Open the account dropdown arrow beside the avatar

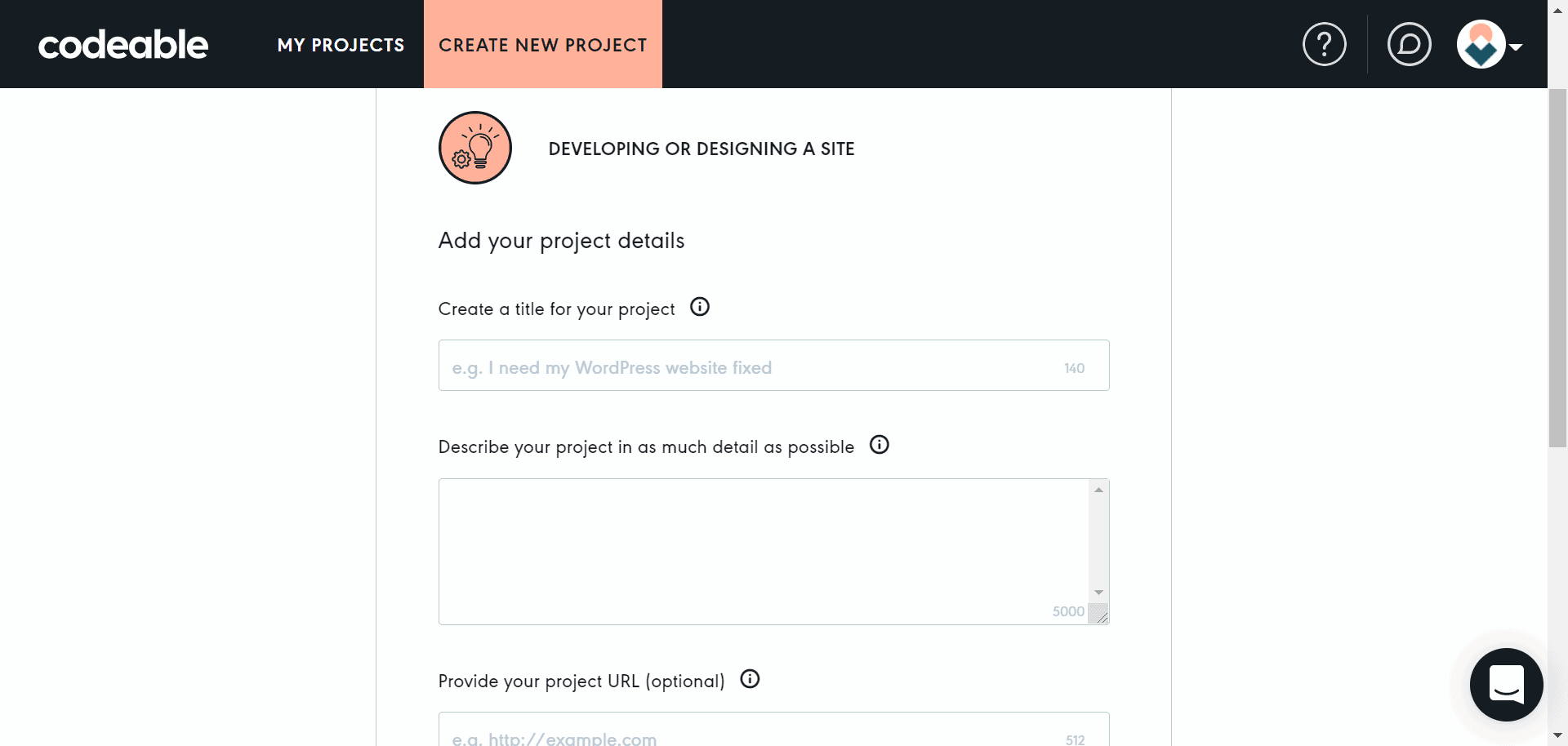[1517, 47]
